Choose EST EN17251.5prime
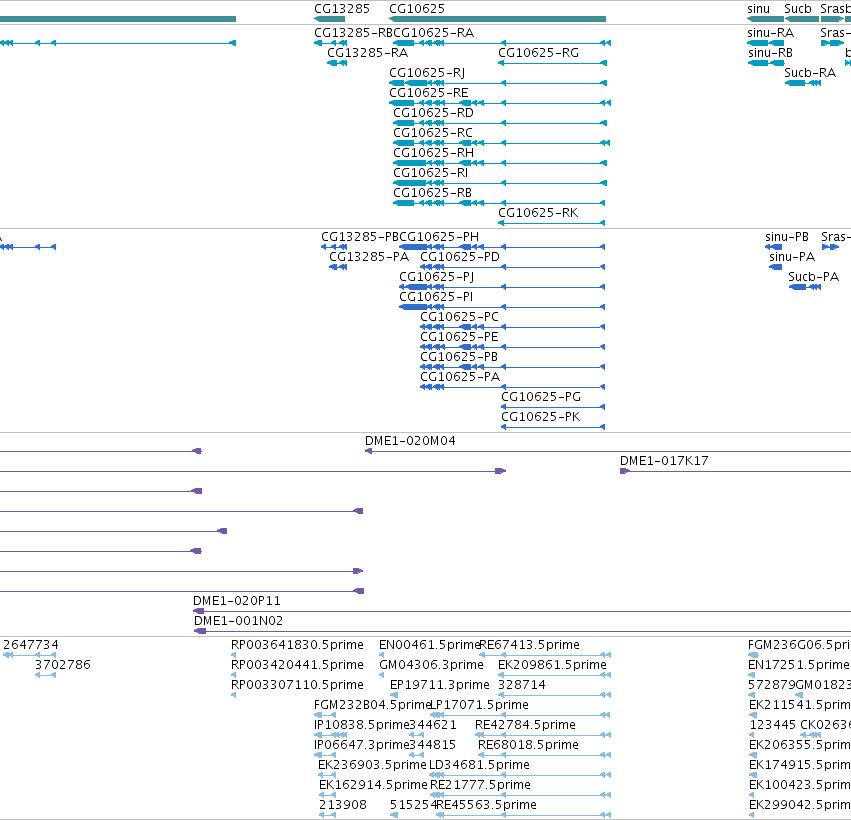851x820 pixels. (799, 665)
